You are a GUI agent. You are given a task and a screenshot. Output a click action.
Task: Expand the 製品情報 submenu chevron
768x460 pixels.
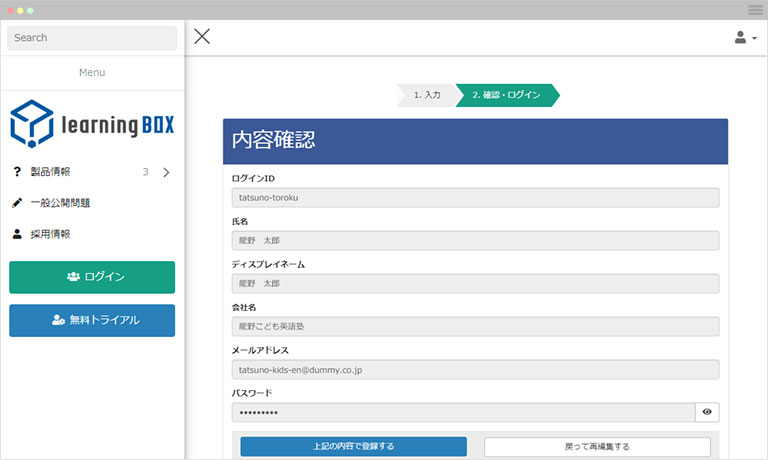coord(166,172)
